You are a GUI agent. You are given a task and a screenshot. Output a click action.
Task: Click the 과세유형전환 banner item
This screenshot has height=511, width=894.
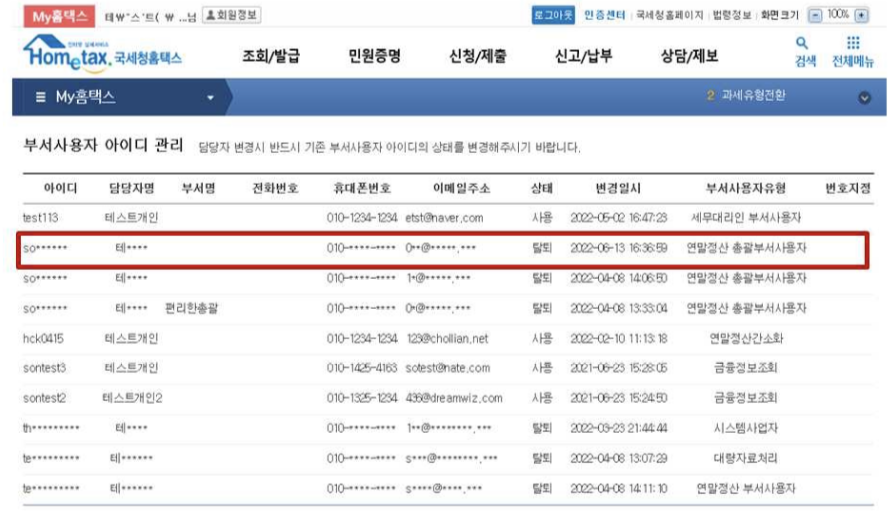(753, 95)
